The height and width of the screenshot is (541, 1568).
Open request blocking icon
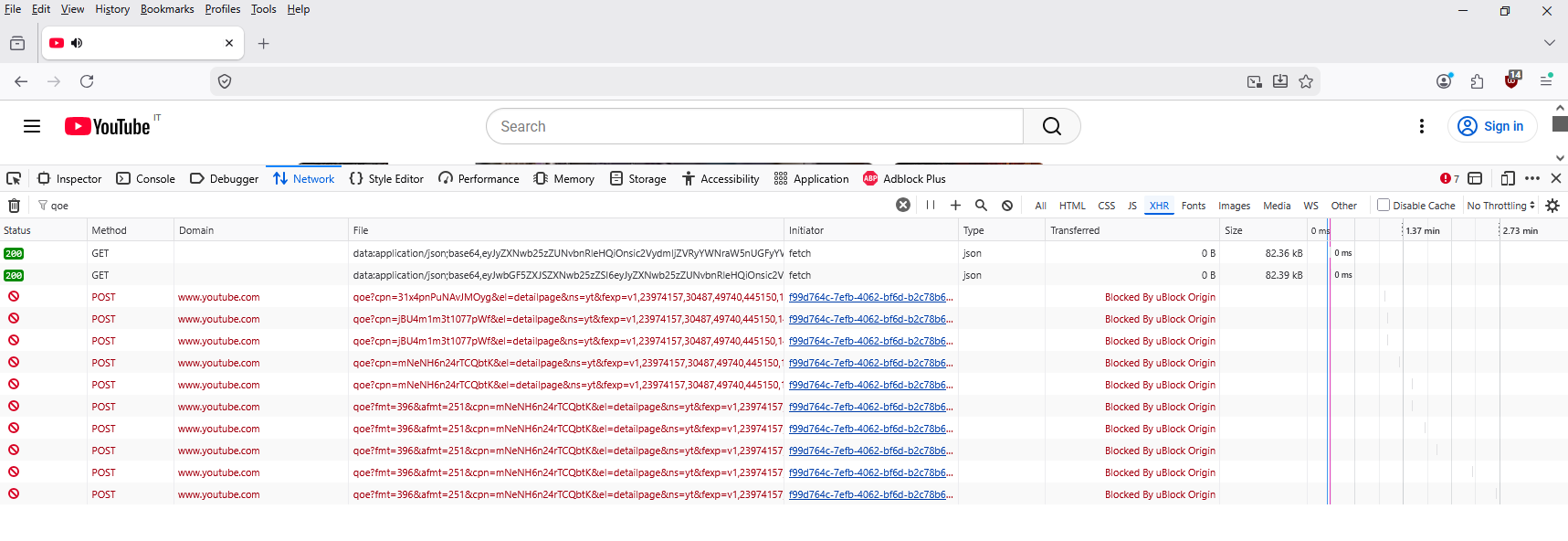(1007, 206)
